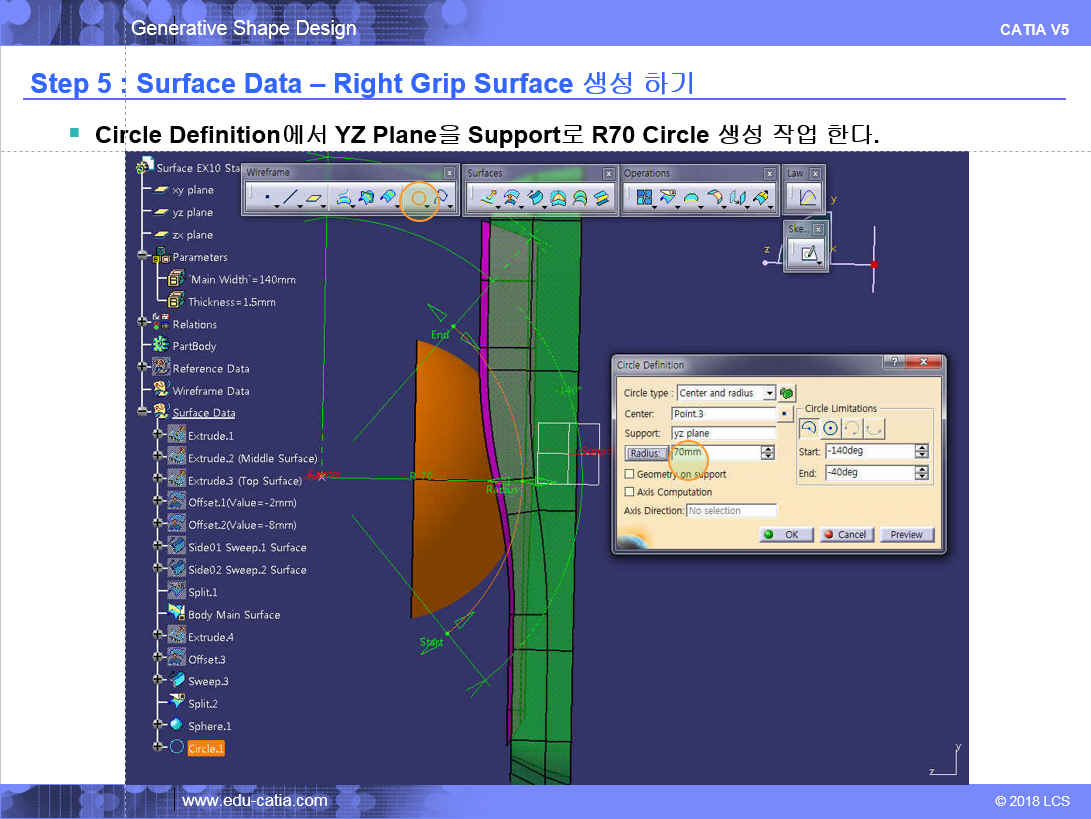Click OK in Circle Definition dialog
Image resolution: width=1091 pixels, height=819 pixels.
[786, 535]
